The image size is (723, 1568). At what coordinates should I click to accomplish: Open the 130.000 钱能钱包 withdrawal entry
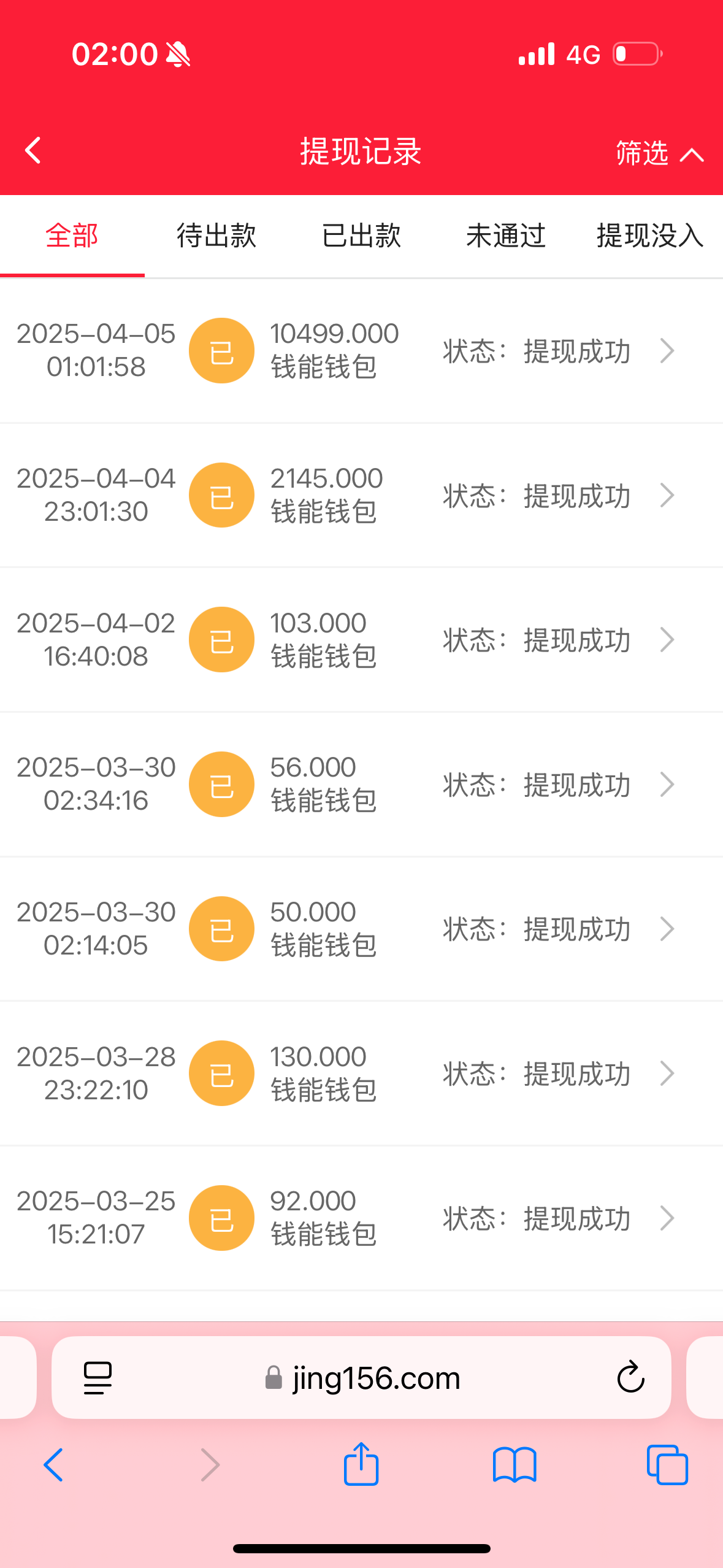[x=323, y=1074]
